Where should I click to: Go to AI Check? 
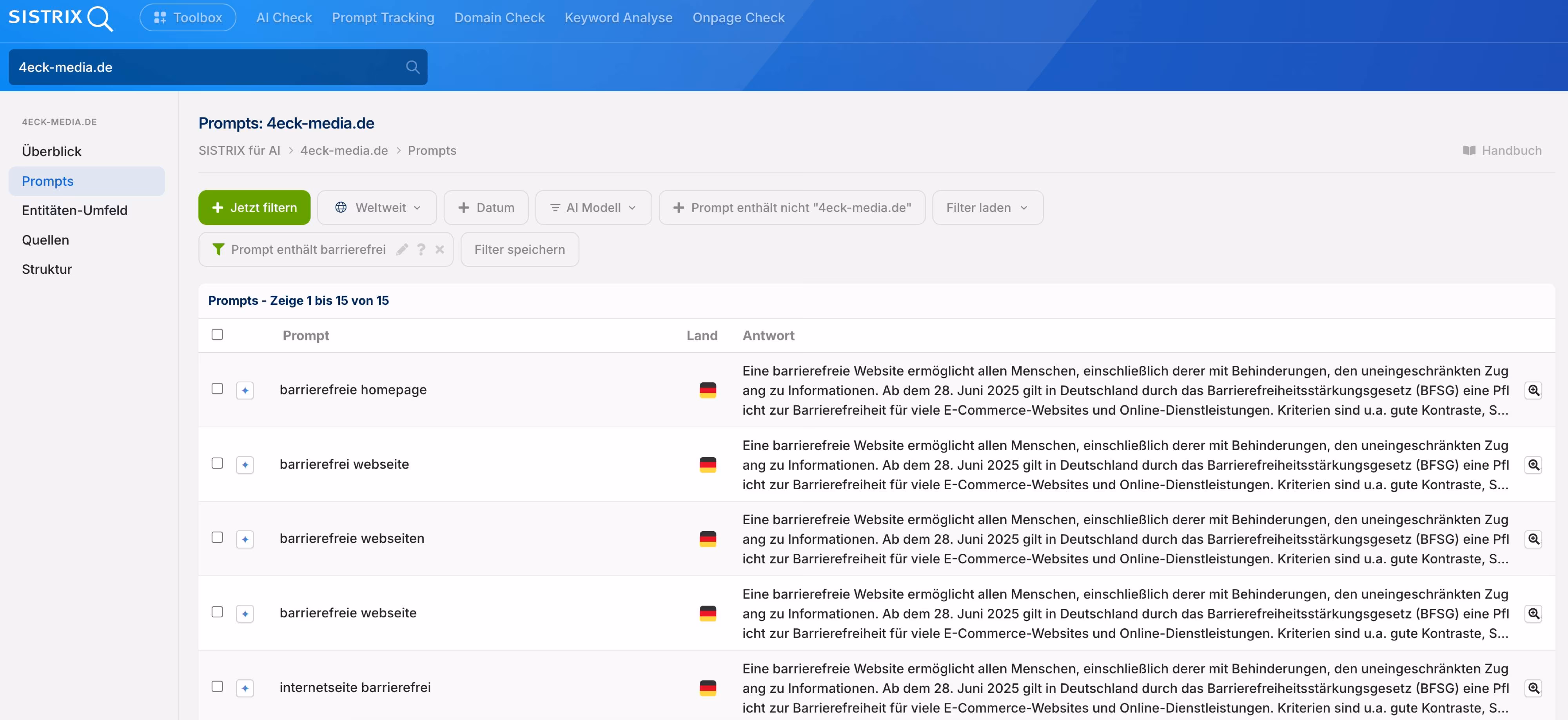coord(284,18)
